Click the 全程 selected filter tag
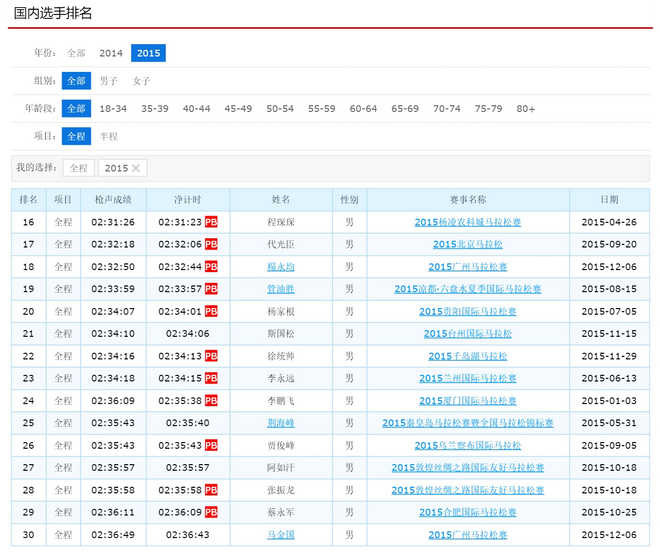 [78, 168]
